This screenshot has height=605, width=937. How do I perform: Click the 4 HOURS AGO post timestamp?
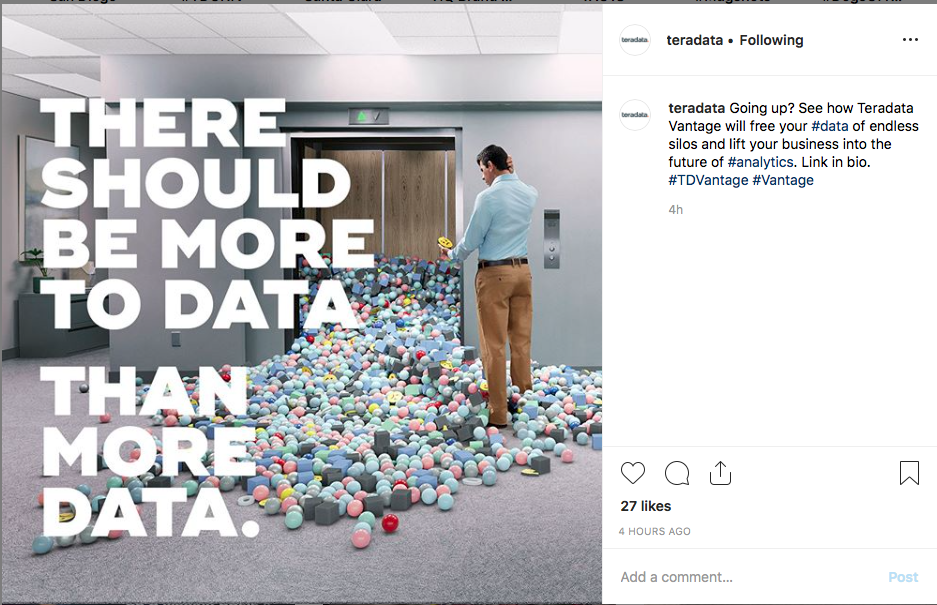[x=655, y=531]
